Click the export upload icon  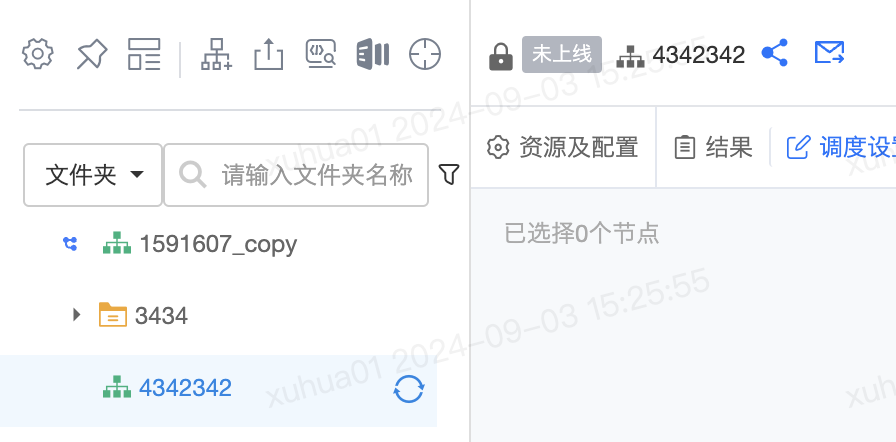click(x=269, y=54)
